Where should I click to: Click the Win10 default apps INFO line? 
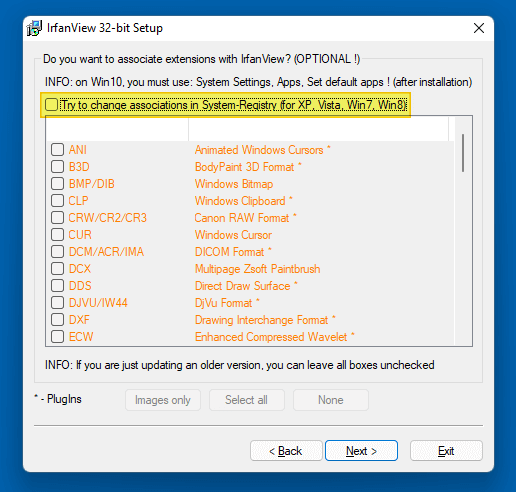(259, 82)
